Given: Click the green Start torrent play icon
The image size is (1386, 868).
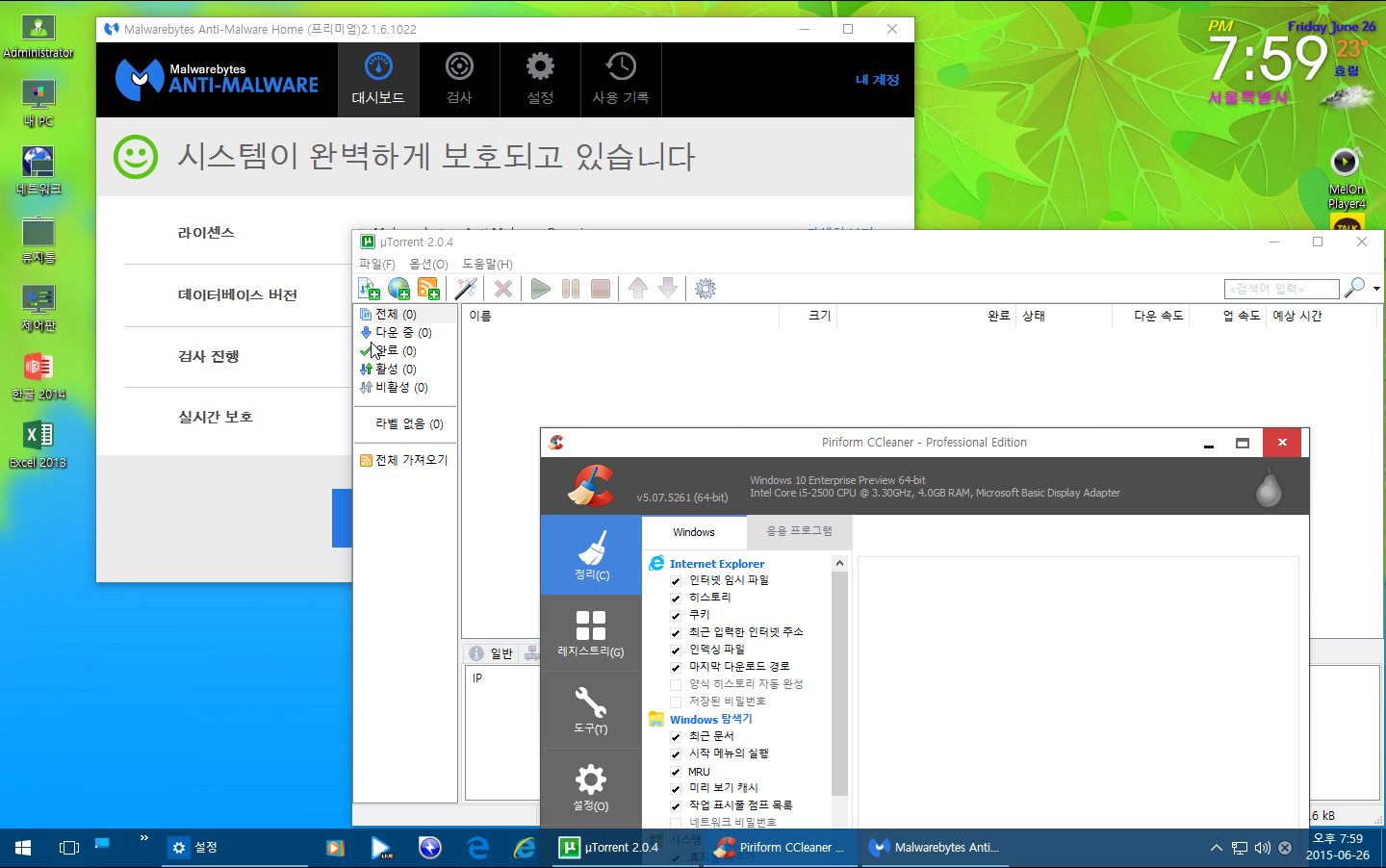Looking at the screenshot, I should coord(541,289).
